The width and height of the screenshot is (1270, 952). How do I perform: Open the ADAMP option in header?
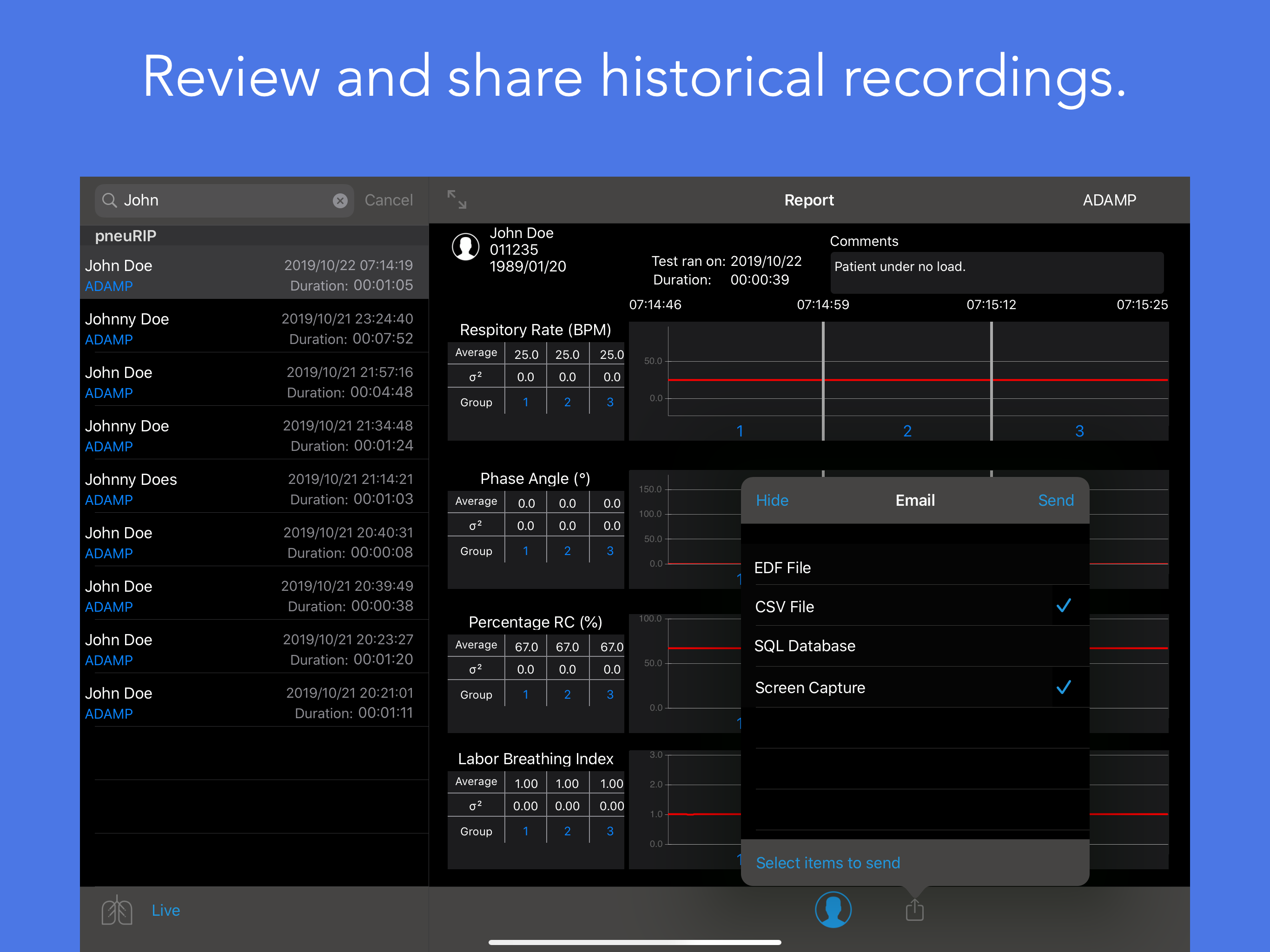[1109, 200]
